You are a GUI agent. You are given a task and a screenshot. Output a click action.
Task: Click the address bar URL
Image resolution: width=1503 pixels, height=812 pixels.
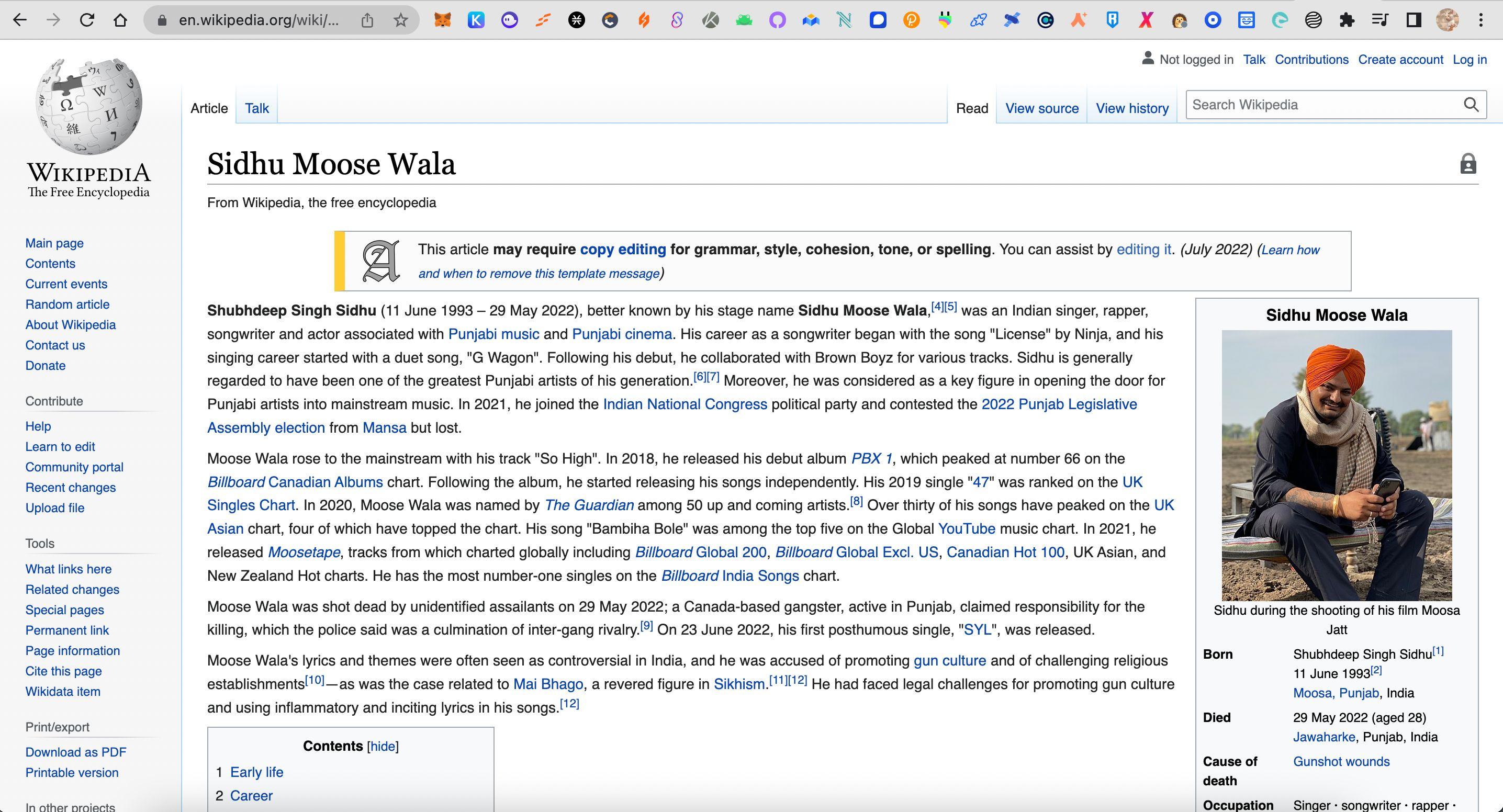pyautogui.click(x=258, y=20)
